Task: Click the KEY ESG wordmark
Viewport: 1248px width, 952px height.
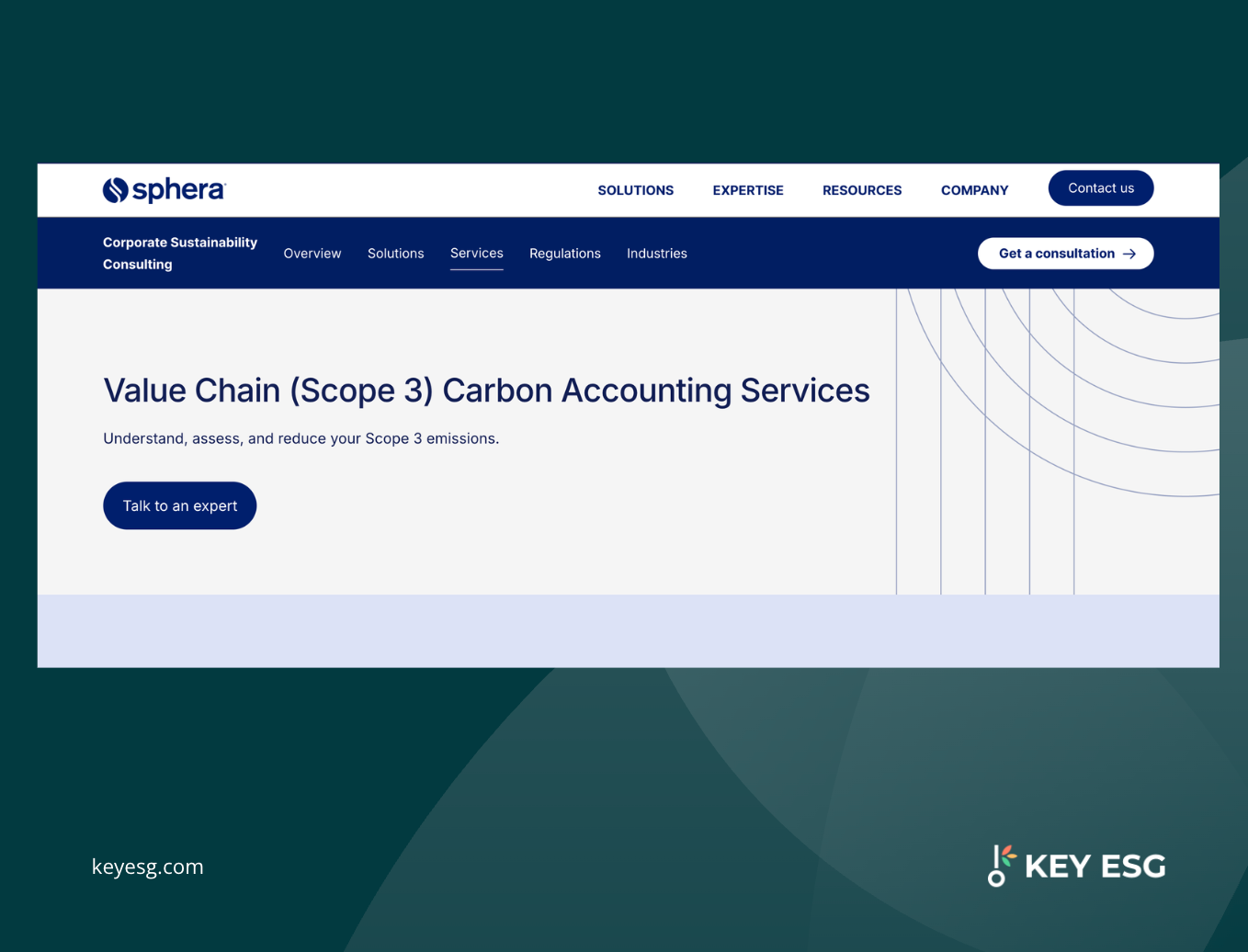Action: [x=1094, y=865]
